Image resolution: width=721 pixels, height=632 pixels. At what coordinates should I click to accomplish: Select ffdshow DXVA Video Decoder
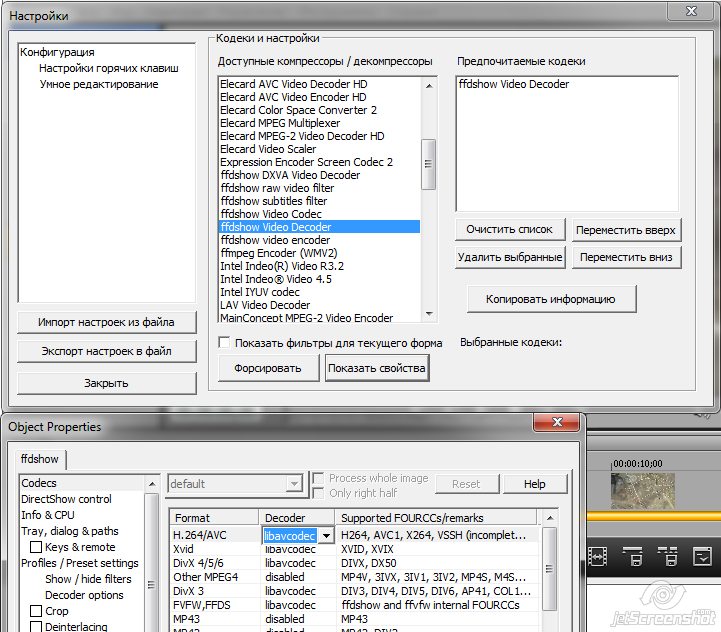click(x=290, y=175)
